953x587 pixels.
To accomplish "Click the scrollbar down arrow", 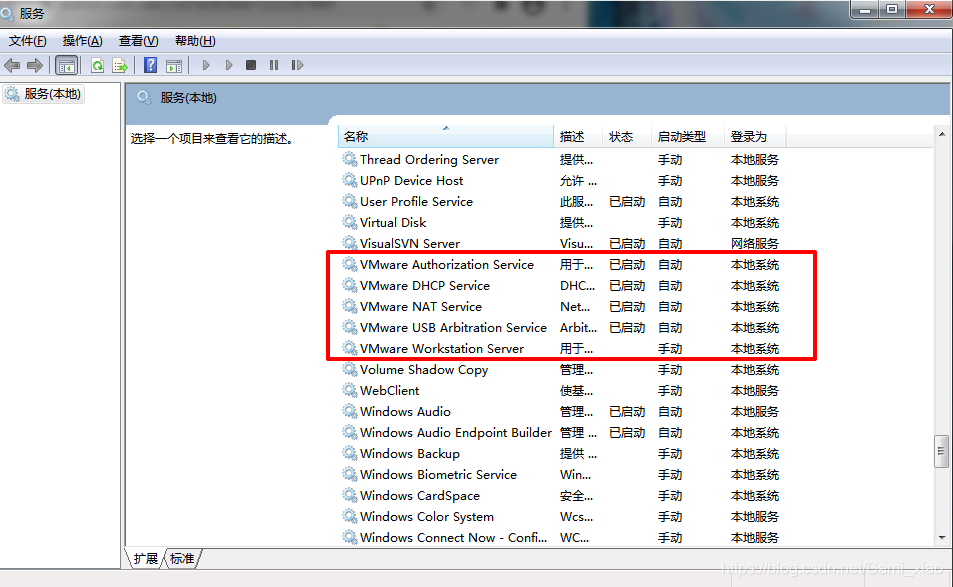I will point(941,538).
